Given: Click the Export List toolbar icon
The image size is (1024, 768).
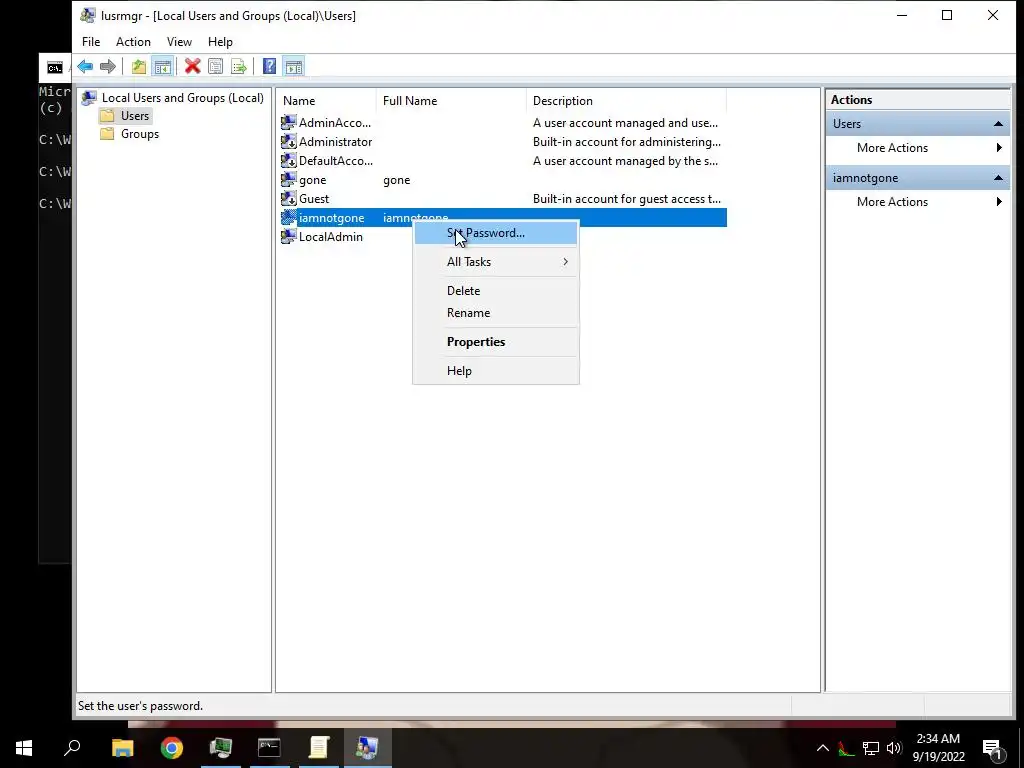Looking at the screenshot, I should (x=239, y=66).
